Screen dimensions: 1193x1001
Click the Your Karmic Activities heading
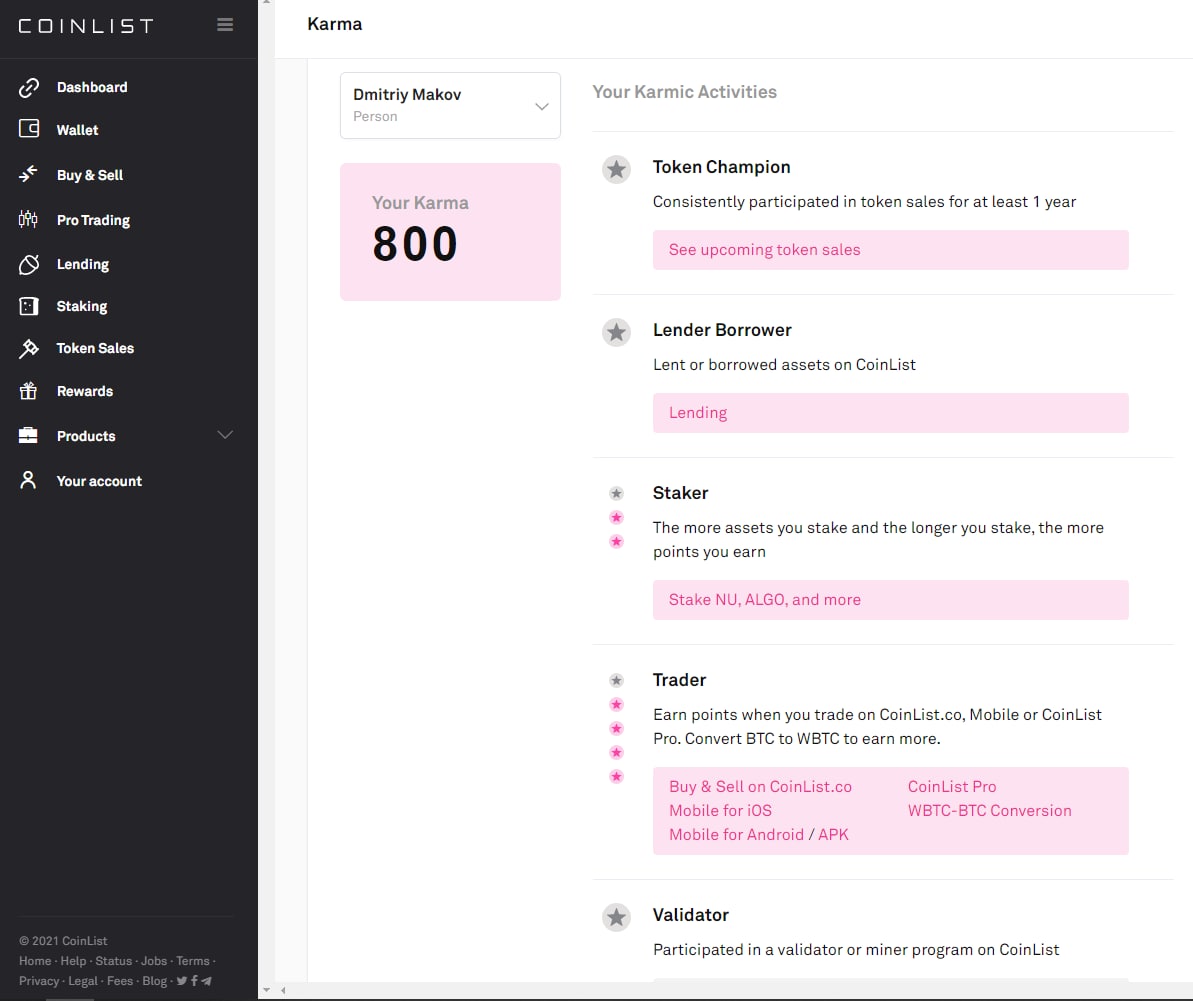685,92
